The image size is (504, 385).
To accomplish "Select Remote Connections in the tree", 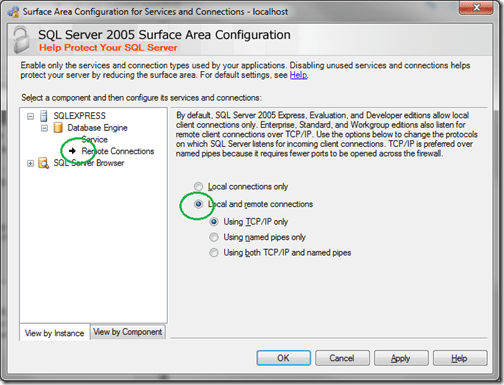I will (118, 151).
